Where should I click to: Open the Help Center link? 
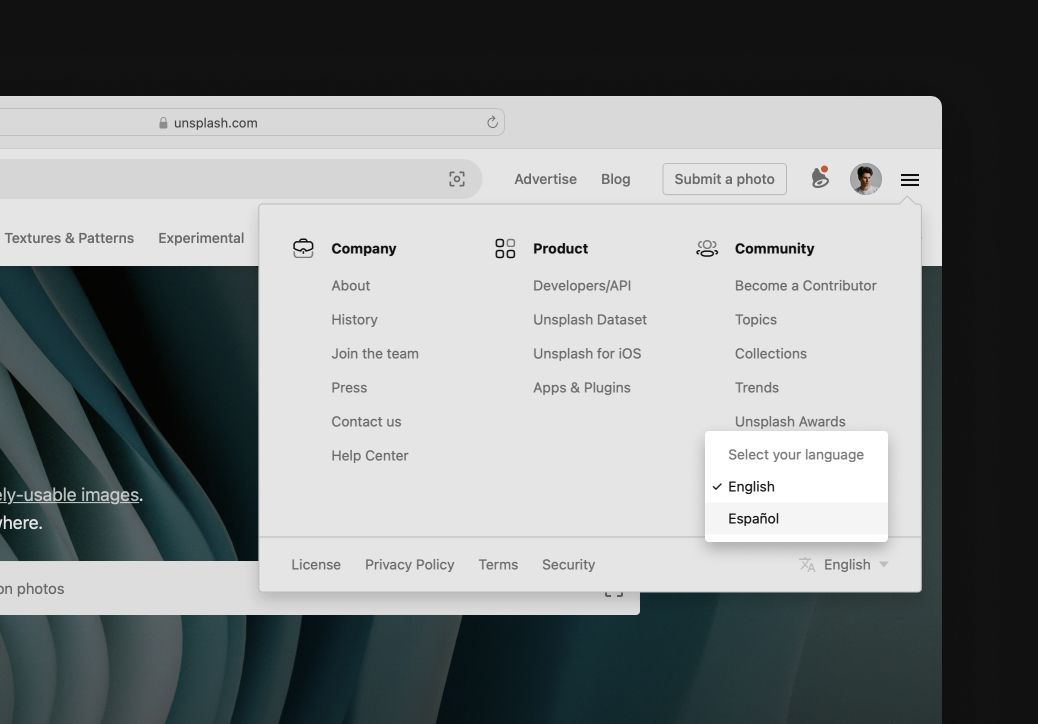tap(370, 455)
